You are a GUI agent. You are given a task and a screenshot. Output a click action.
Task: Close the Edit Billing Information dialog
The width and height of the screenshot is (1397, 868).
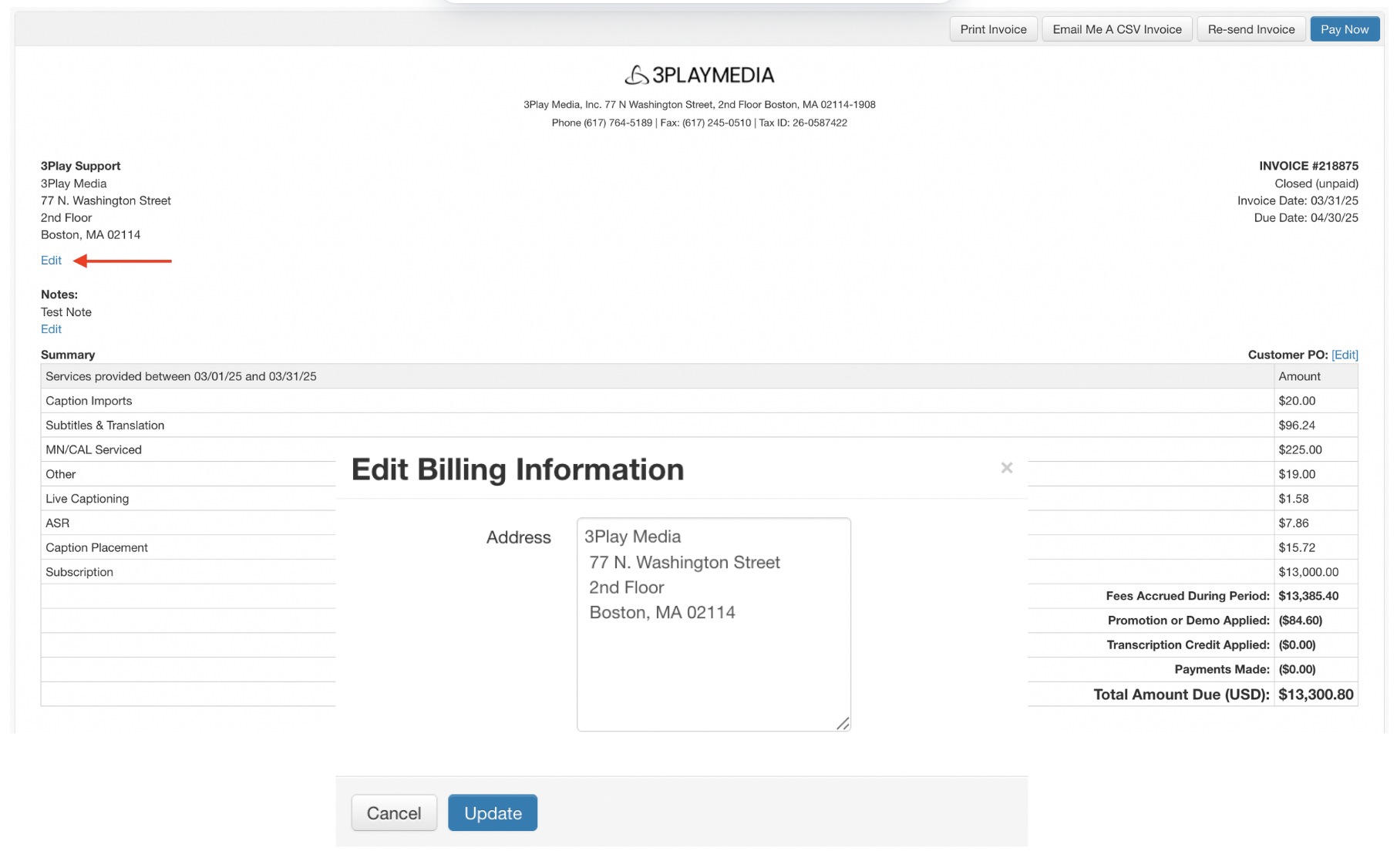click(1006, 468)
